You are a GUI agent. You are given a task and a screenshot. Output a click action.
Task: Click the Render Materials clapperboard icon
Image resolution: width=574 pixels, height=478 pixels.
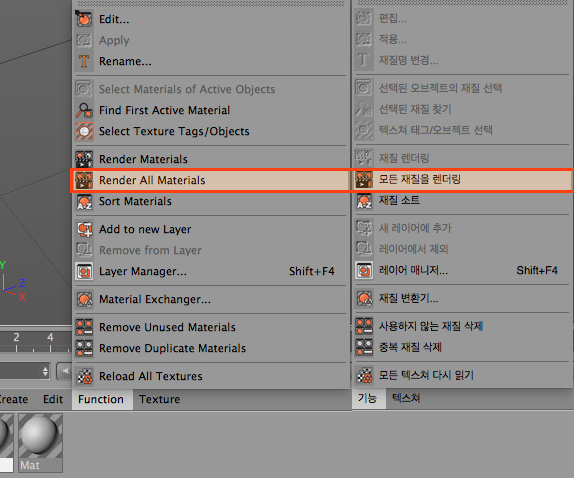pyautogui.click(x=84, y=159)
